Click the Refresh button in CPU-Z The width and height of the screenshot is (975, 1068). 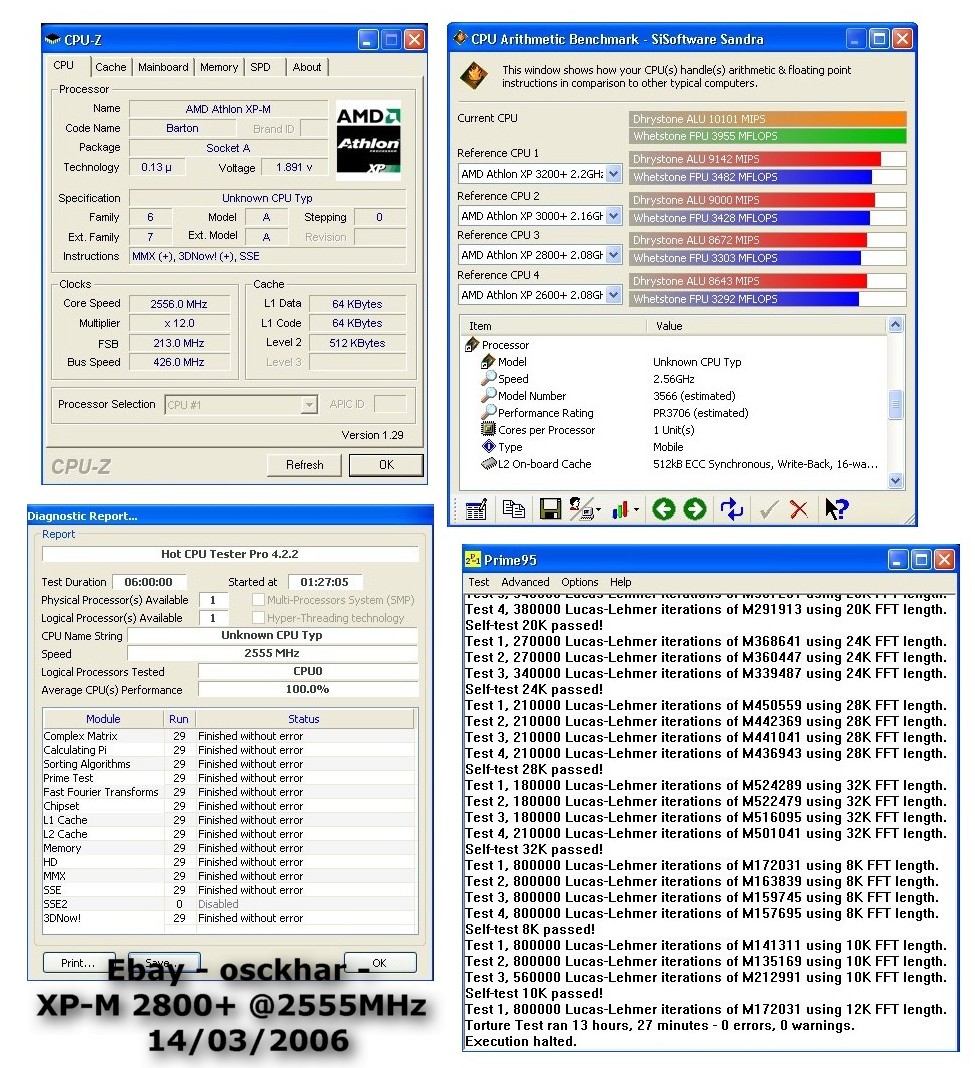[304, 465]
